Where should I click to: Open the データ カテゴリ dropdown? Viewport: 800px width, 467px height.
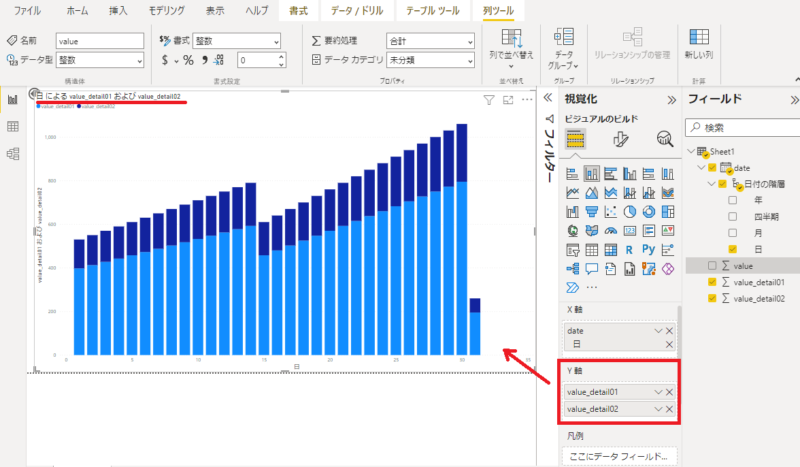431,60
